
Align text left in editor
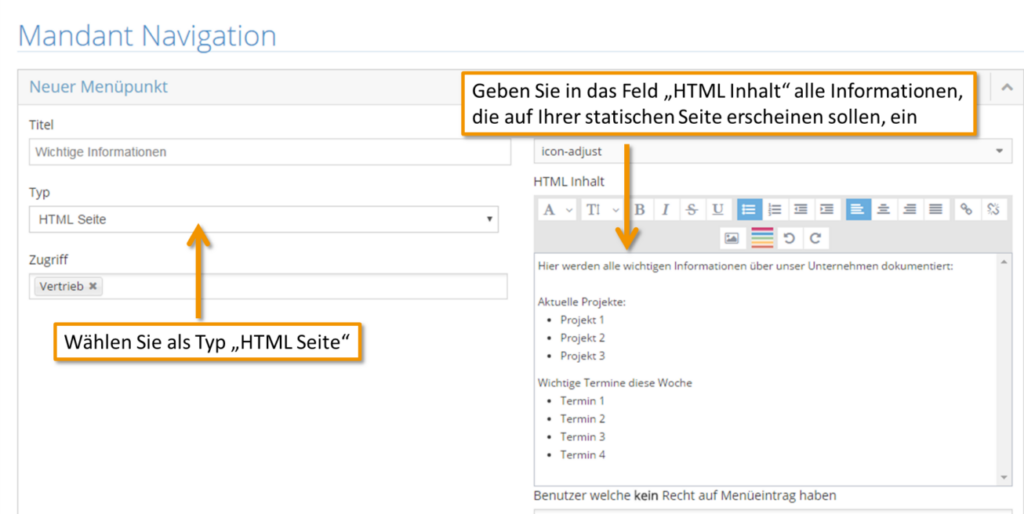click(858, 210)
